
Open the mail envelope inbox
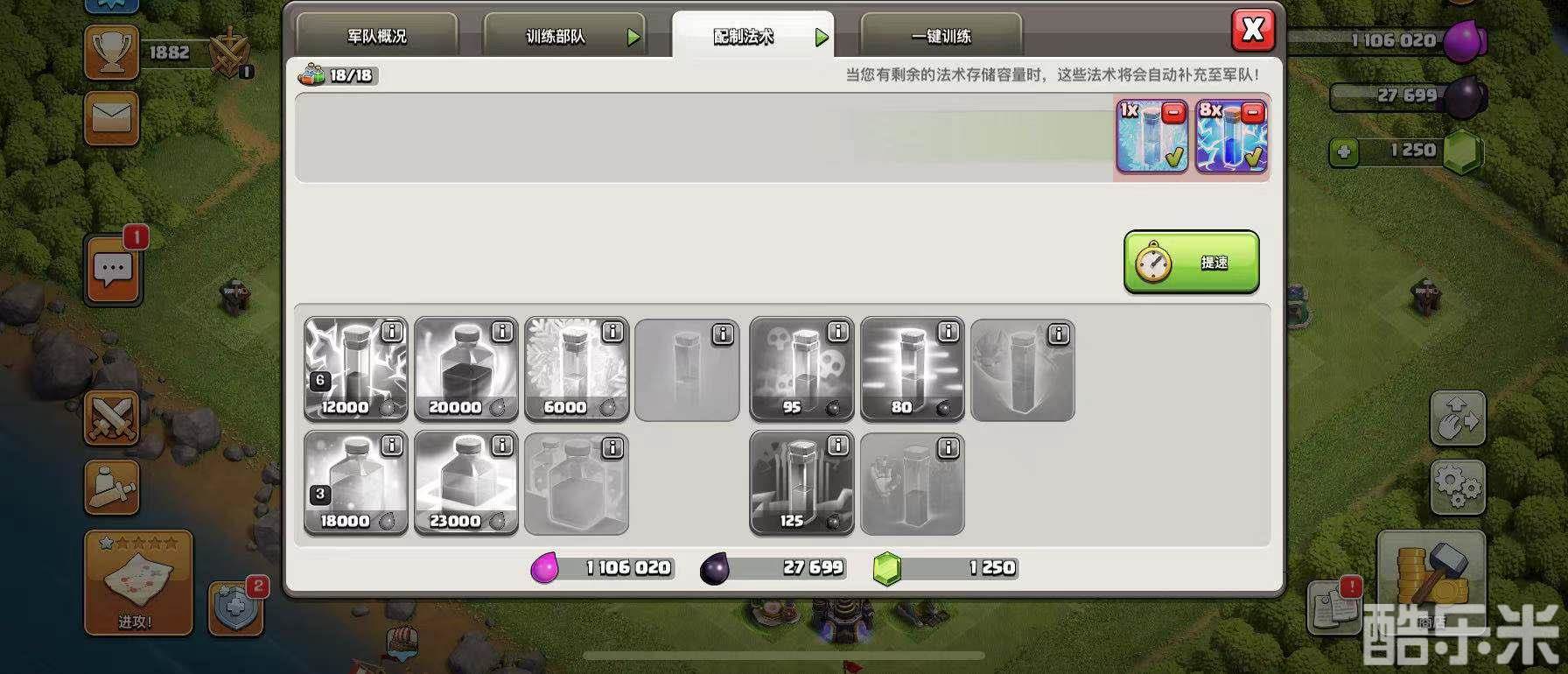point(112,118)
